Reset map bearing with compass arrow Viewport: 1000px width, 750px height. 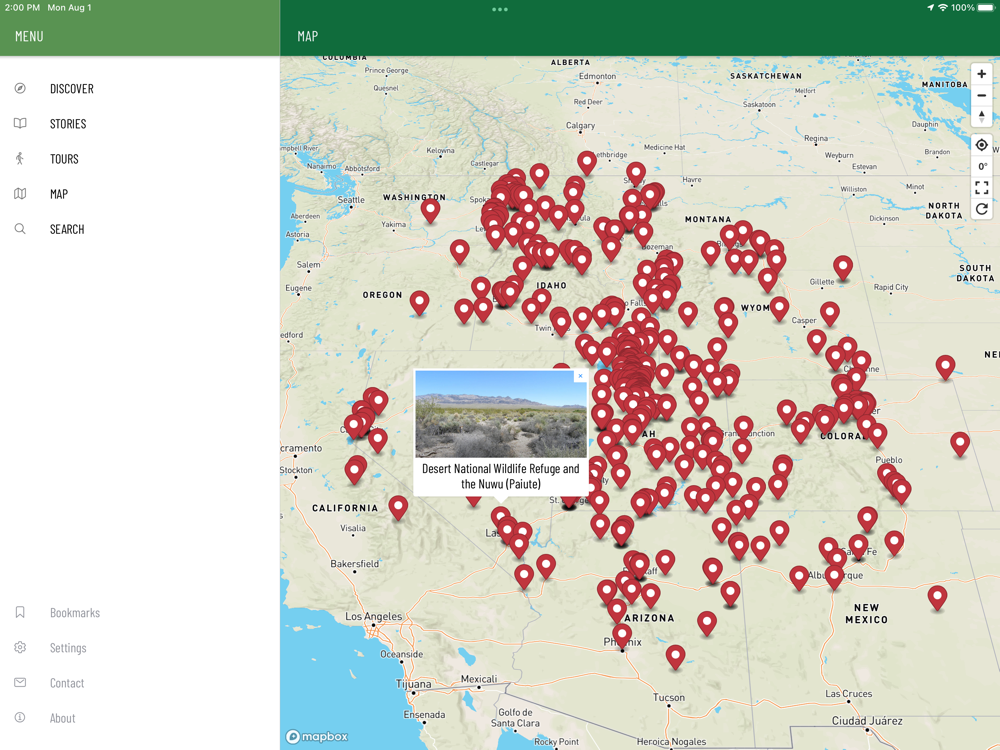(982, 117)
